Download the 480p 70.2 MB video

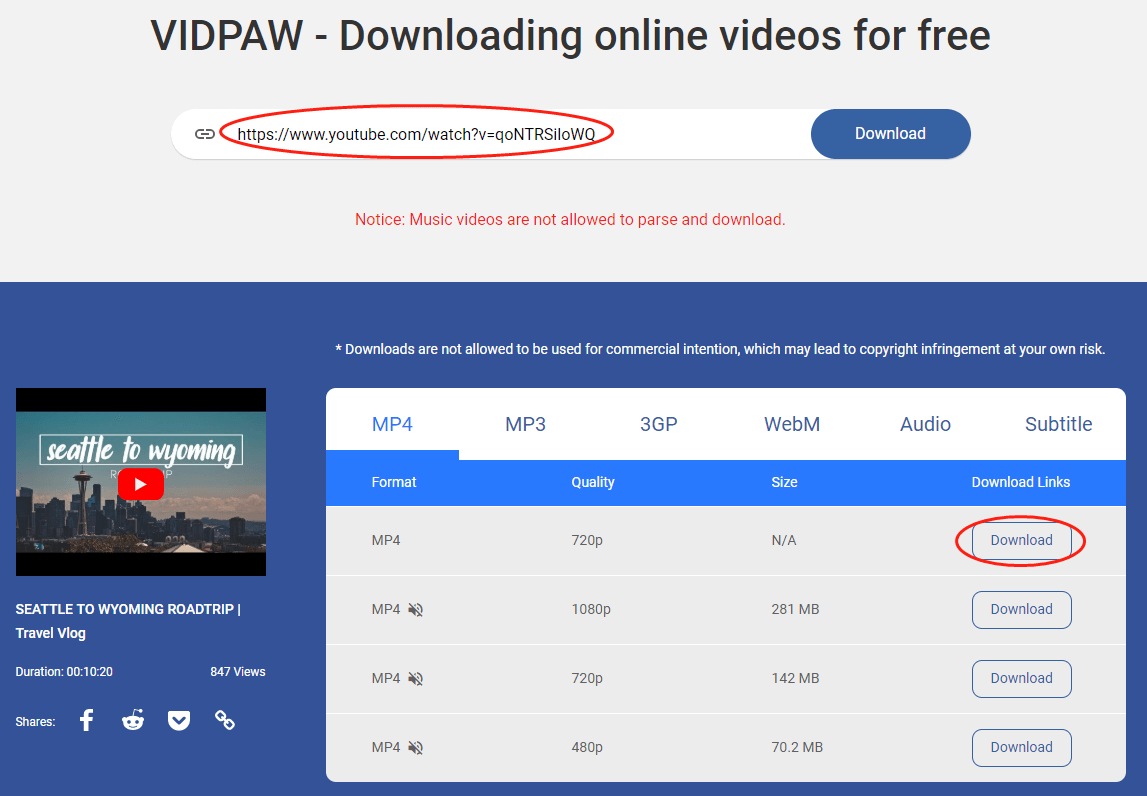click(x=1021, y=747)
